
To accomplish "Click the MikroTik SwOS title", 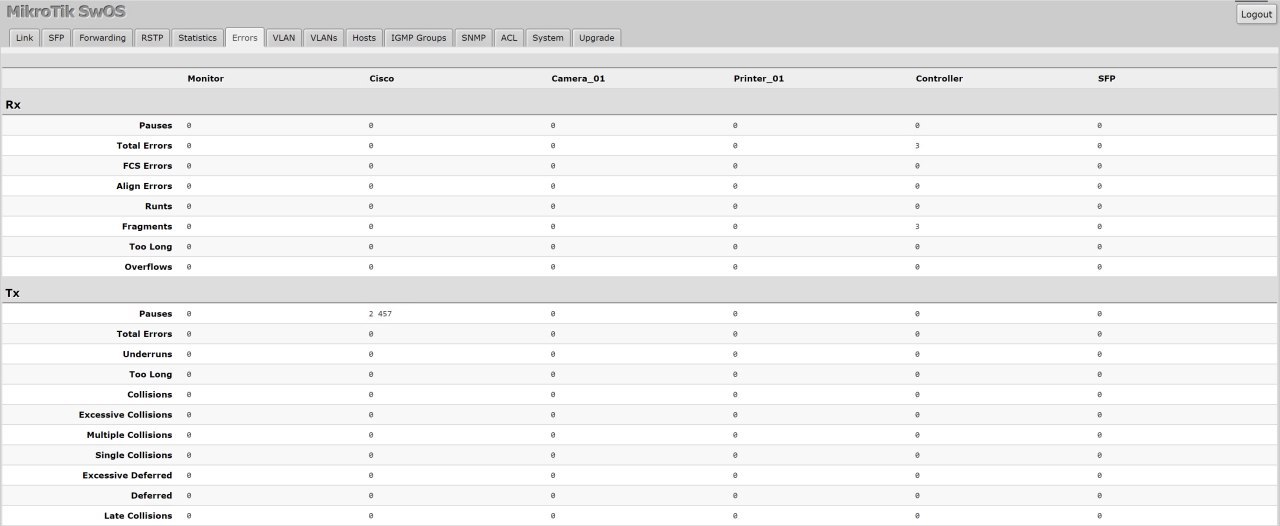I will point(66,12).
